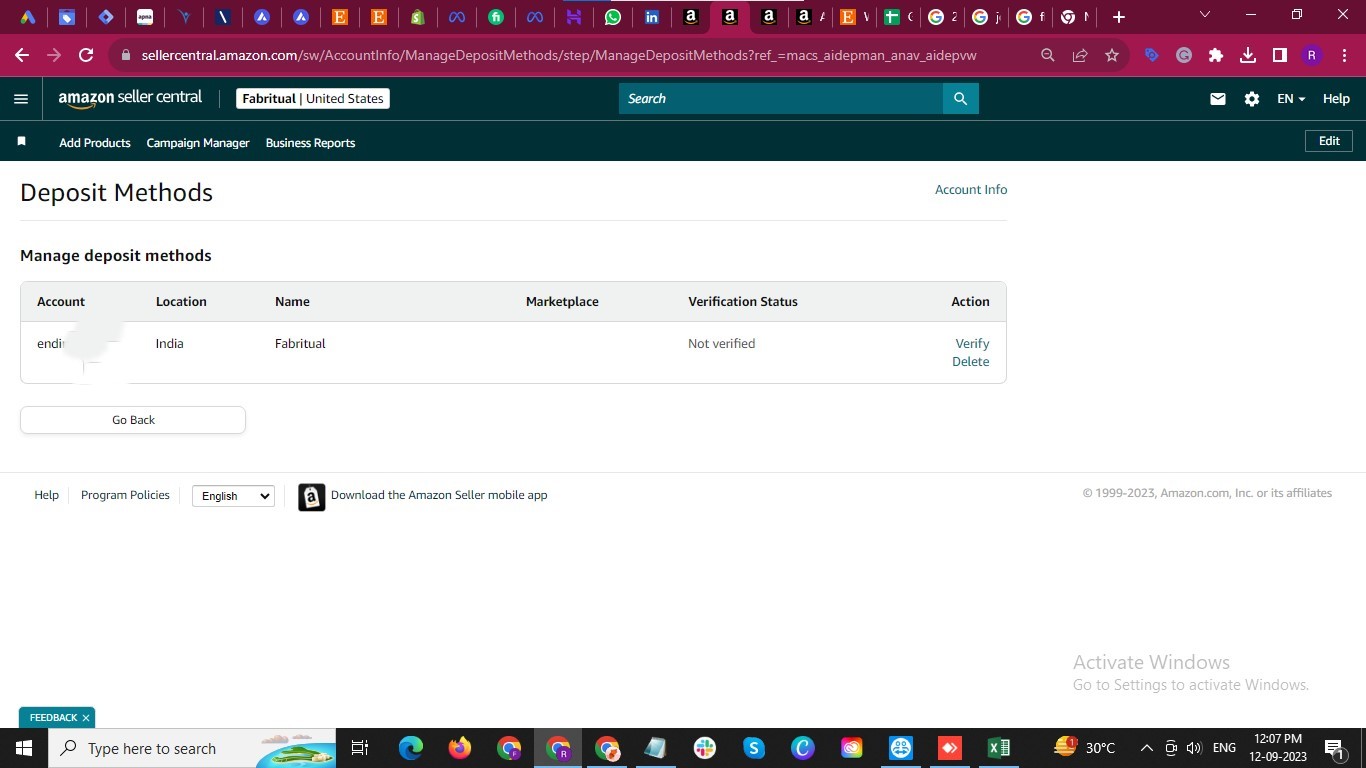Click the volume speaker tray icon
Image resolution: width=1366 pixels, height=768 pixels.
[x=1193, y=748]
